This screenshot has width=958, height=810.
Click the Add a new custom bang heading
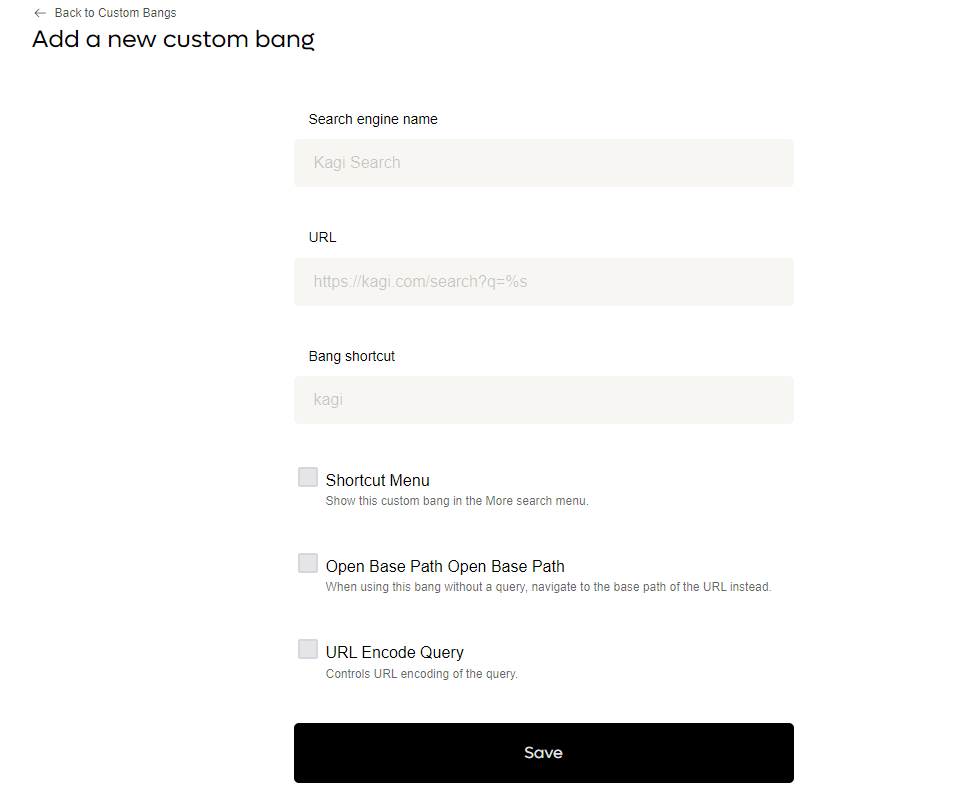point(172,39)
